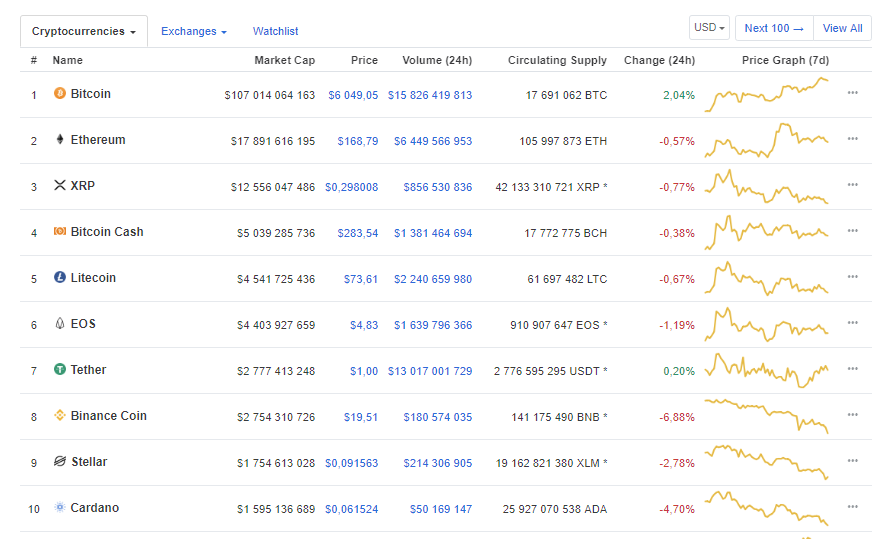890x539 pixels.
Task: Open the Bitcoin name link
Action: 90,94
